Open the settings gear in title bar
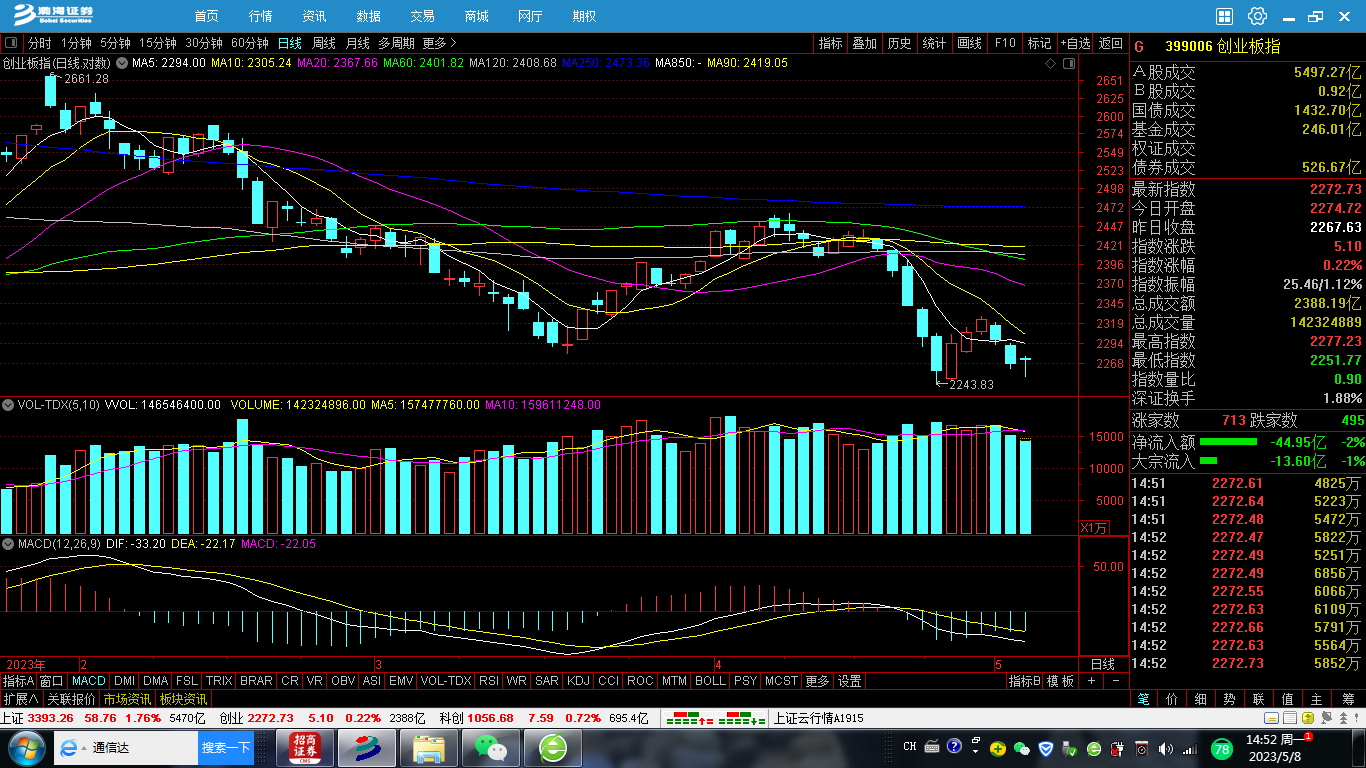The image size is (1366, 768). 1257,16
